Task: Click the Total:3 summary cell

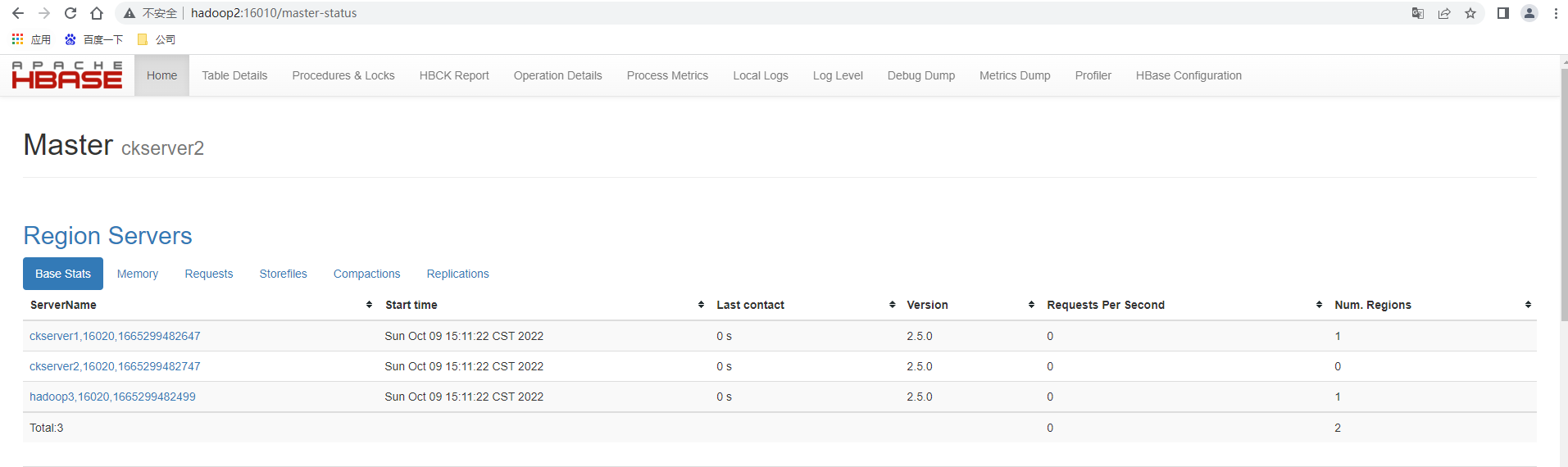Action: [47, 428]
